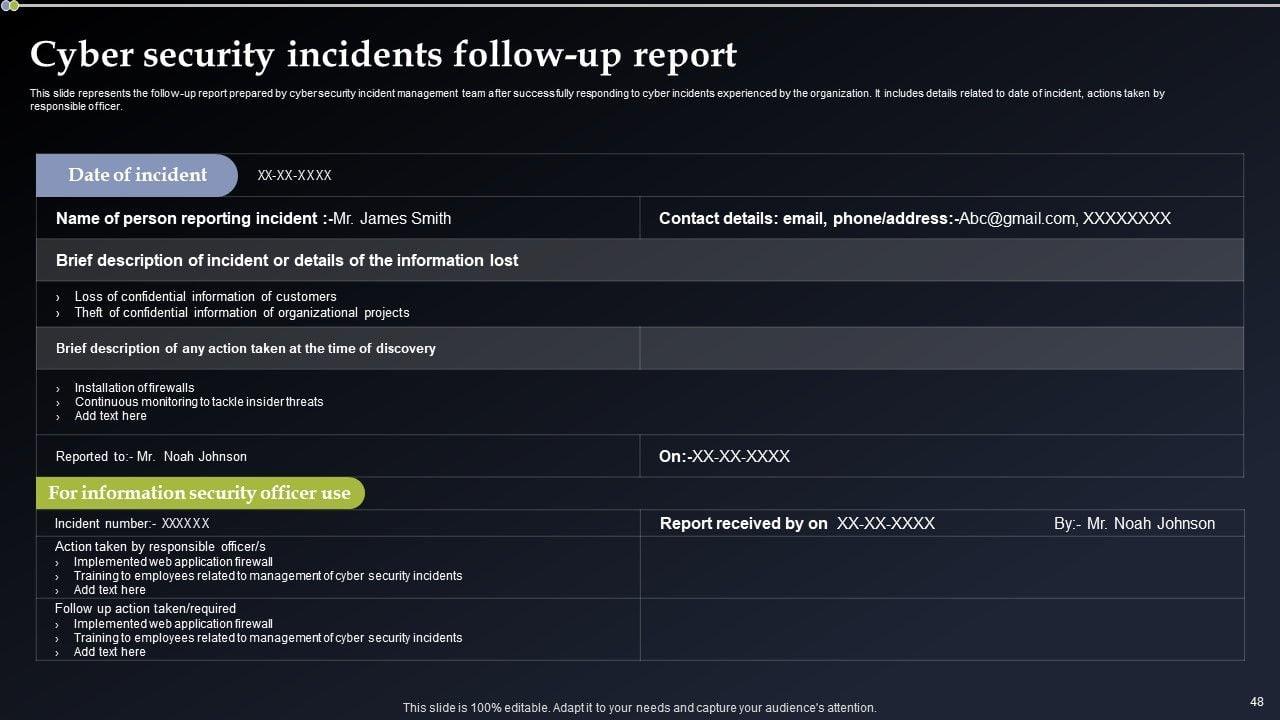
Task: Click 'Continuous monitoring to tackle insider threats'
Action: click(199, 401)
